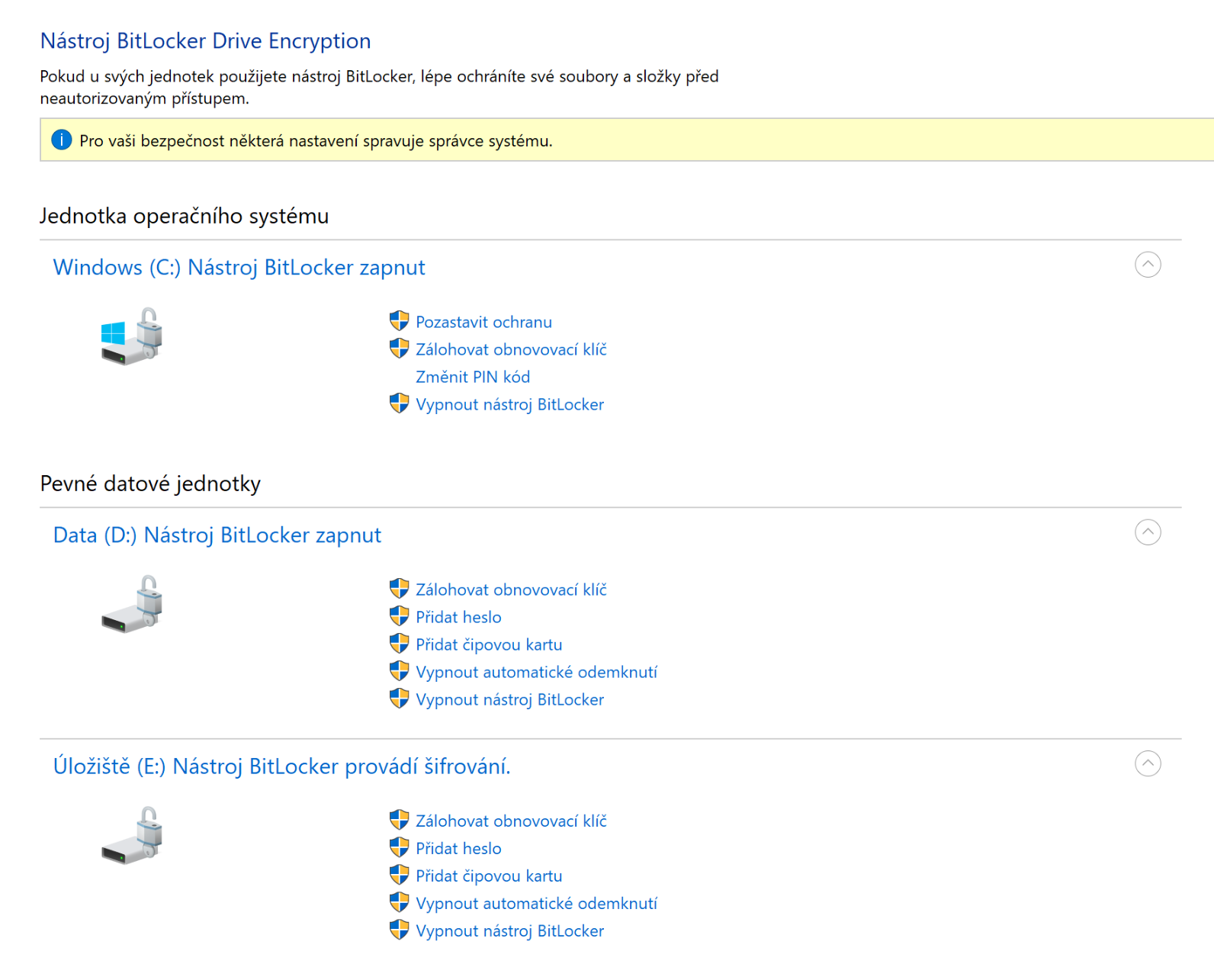Click shield icon beside Pozastavit ochranu
The height and width of the screenshot is (980, 1214).
tap(399, 321)
